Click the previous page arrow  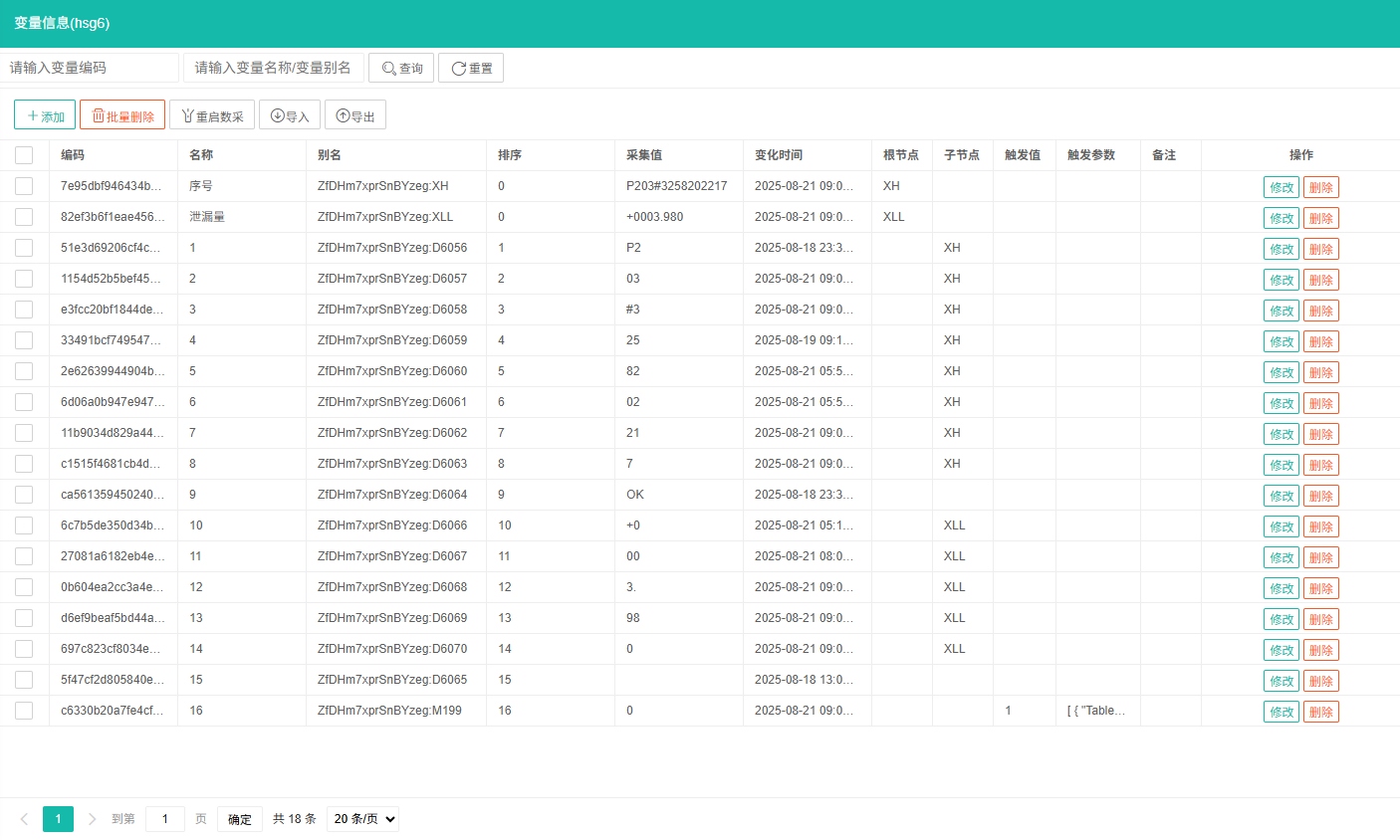click(24, 819)
